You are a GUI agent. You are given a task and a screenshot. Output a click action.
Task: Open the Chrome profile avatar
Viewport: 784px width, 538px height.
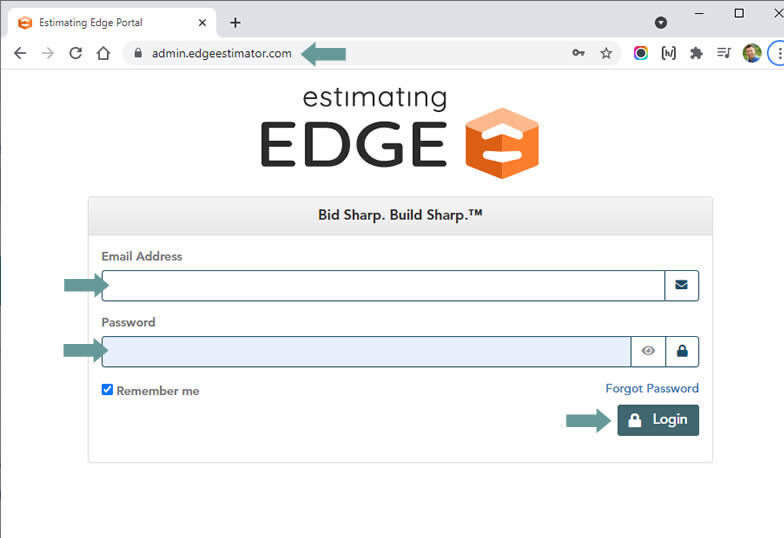tap(752, 53)
